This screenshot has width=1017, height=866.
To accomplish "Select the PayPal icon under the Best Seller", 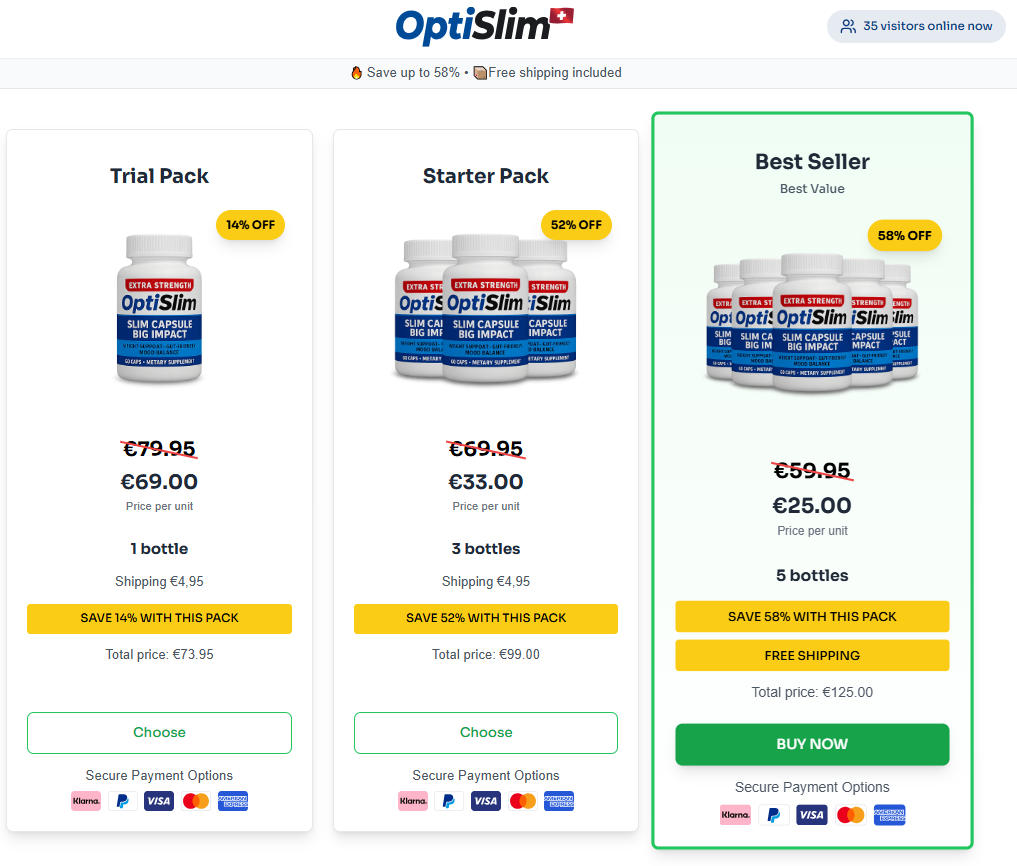I will (x=773, y=814).
